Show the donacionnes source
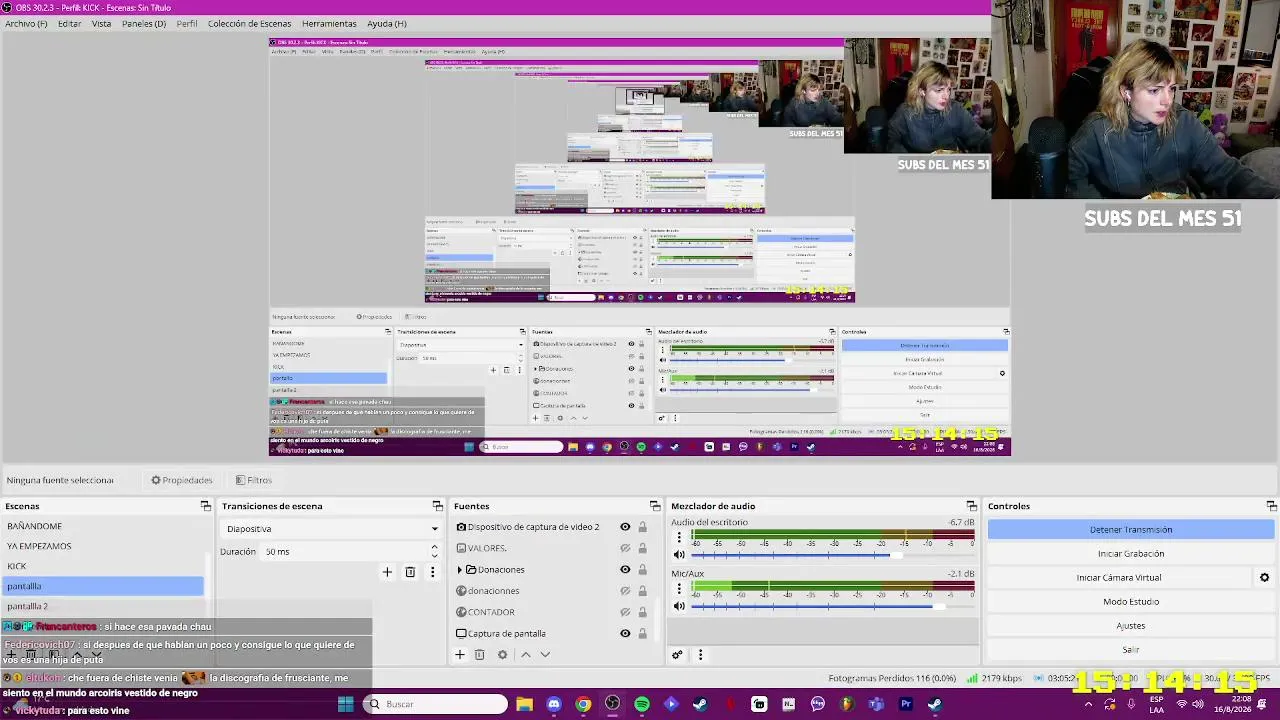This screenshot has height=720, width=1280. (x=625, y=591)
